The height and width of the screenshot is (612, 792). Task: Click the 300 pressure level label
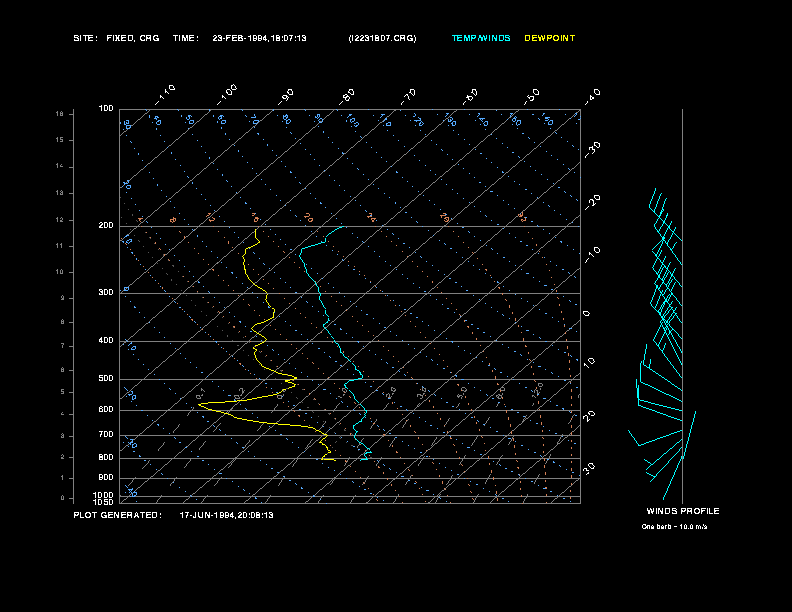(106, 292)
